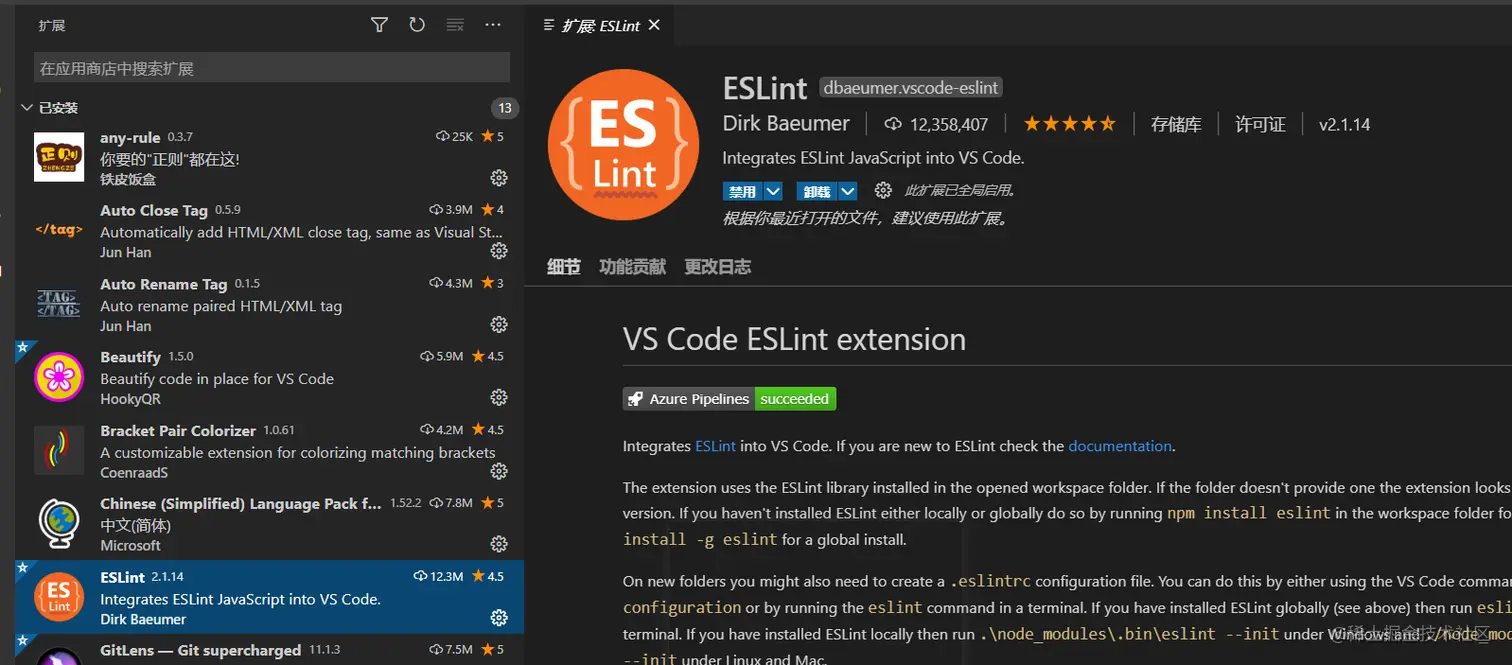Open the ESLint link in readme

pyautogui.click(x=715, y=446)
